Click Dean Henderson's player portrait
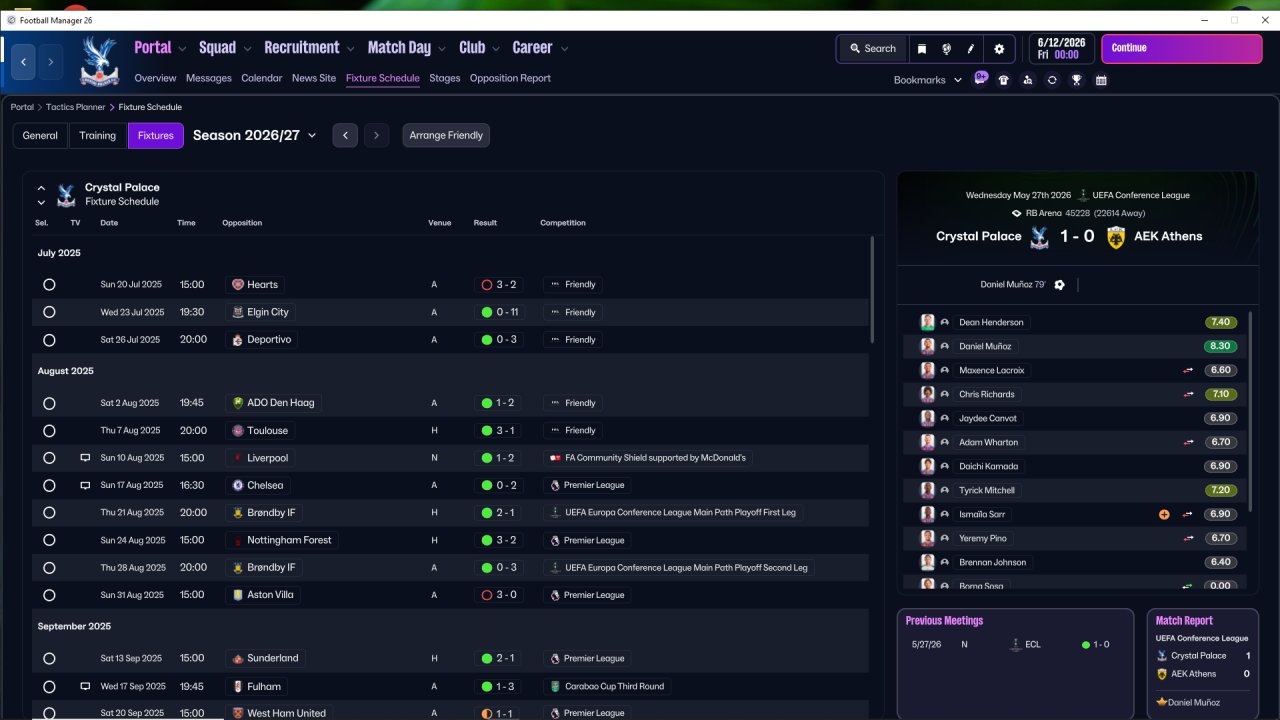The height and width of the screenshot is (720, 1280). pos(928,322)
